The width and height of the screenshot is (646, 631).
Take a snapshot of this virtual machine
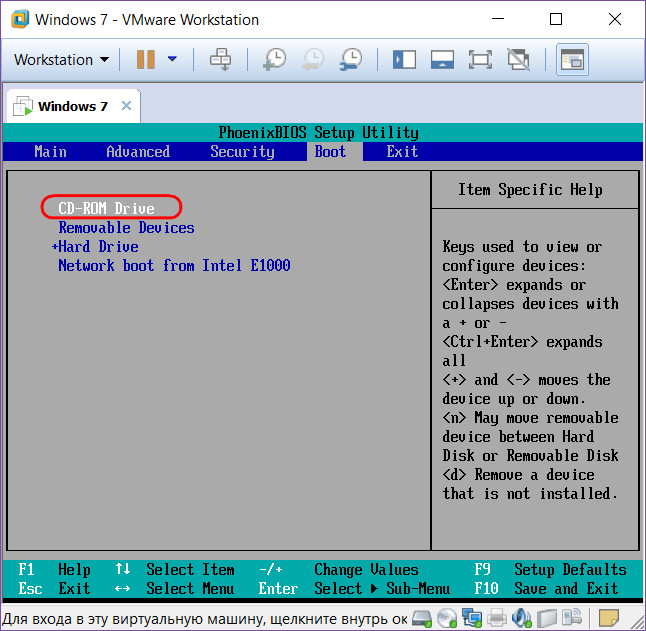coord(275,60)
